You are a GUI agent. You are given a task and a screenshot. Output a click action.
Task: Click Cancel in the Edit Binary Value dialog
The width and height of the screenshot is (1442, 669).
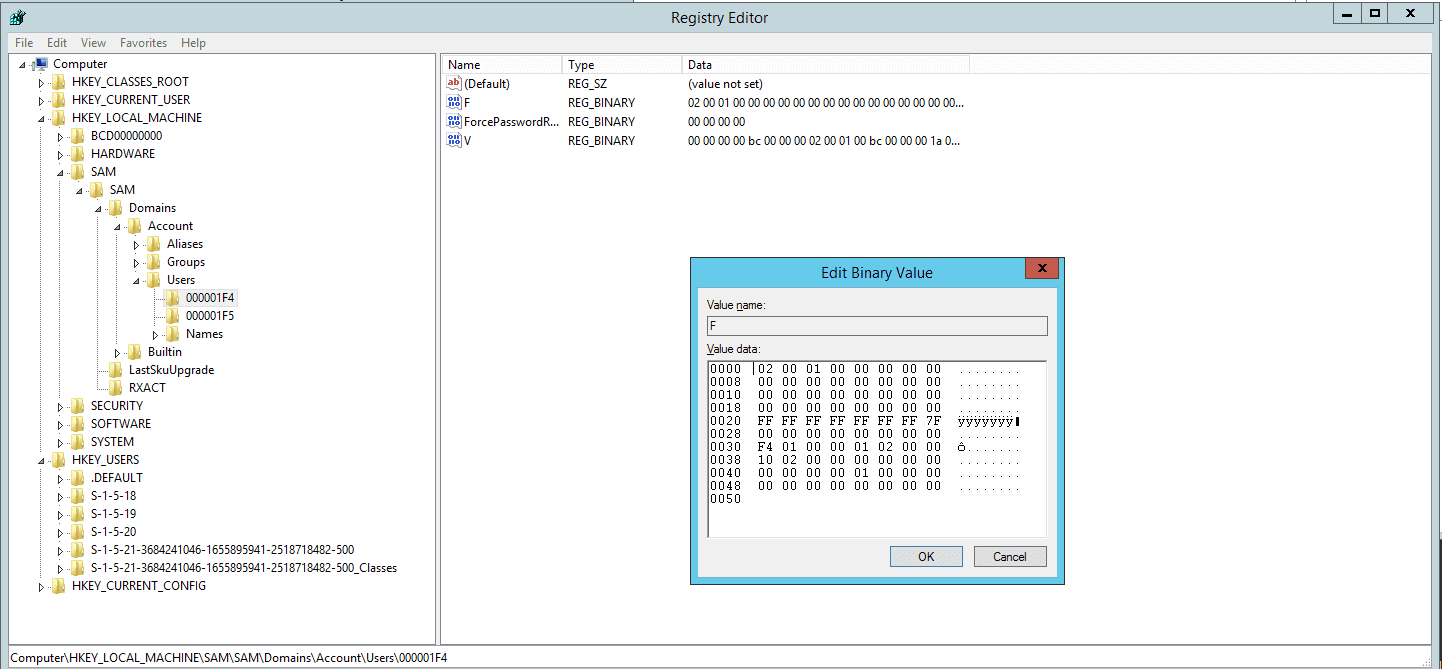coord(1010,556)
